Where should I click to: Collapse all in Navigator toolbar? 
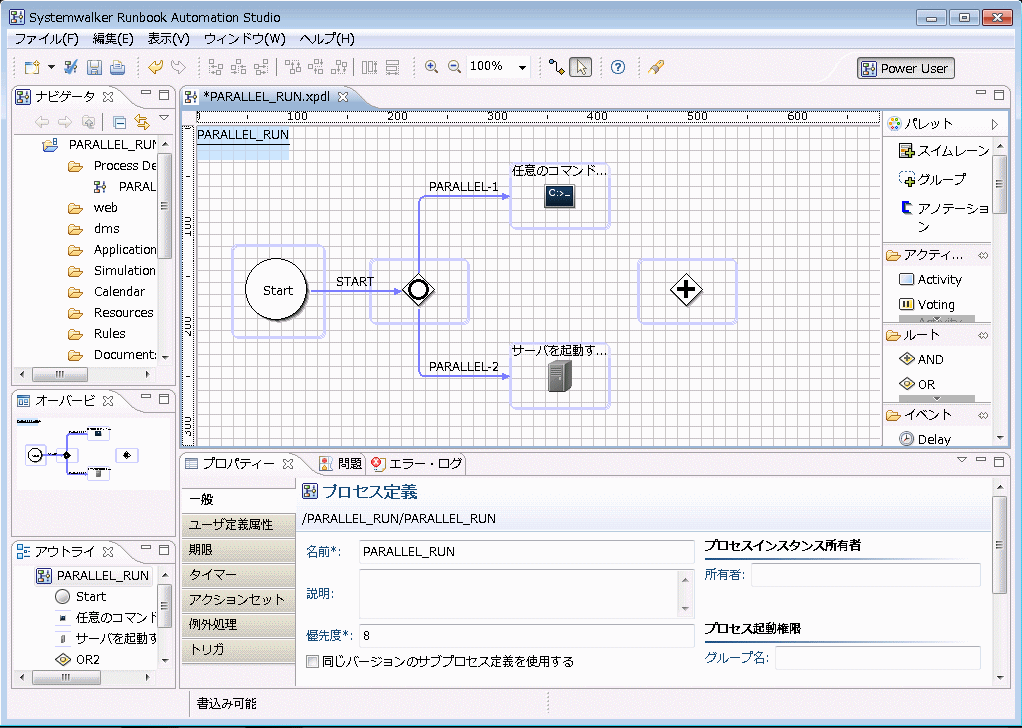click(119, 122)
